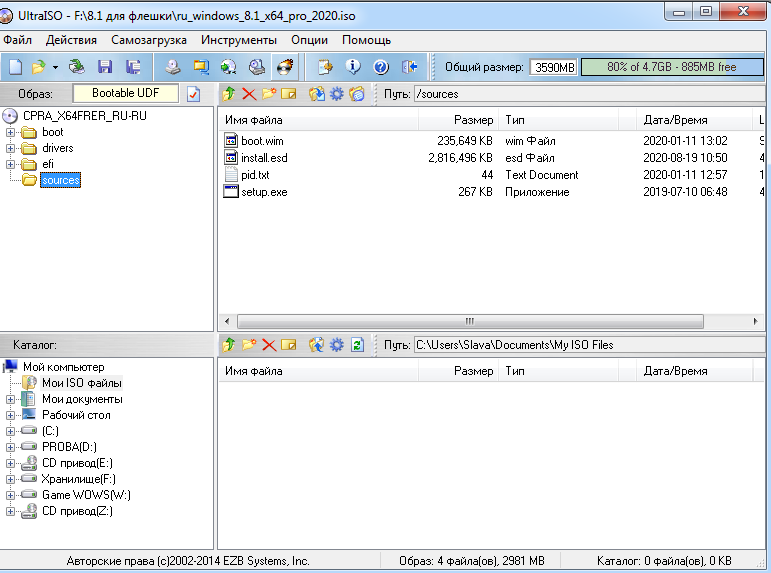Click the New folder icon in image pane
The image size is (771, 573).
coord(268,93)
